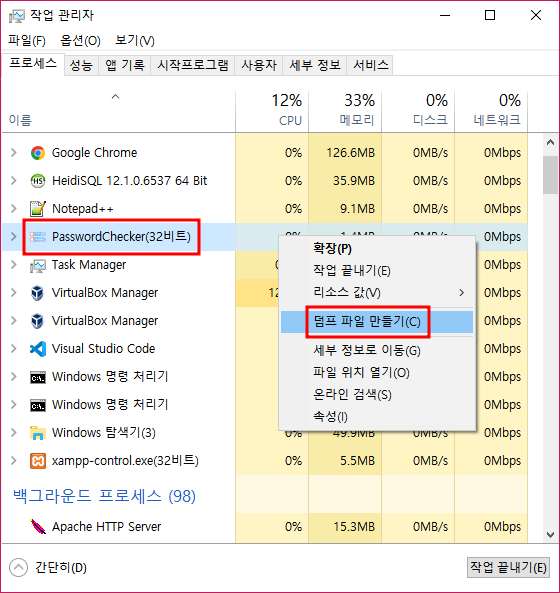The width and height of the screenshot is (560, 593).
Task: Switch to the 앱 기록 tab
Action: click(125, 66)
